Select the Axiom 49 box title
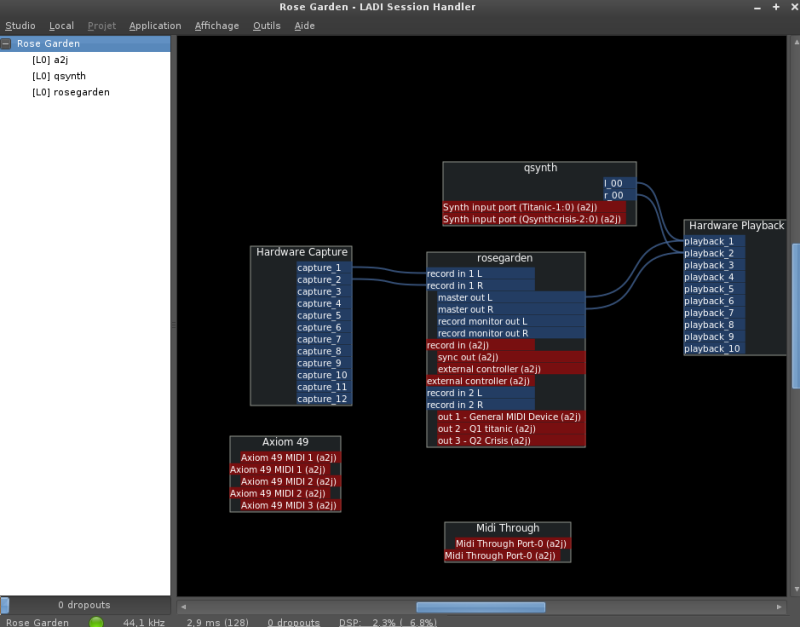 click(x=285, y=442)
